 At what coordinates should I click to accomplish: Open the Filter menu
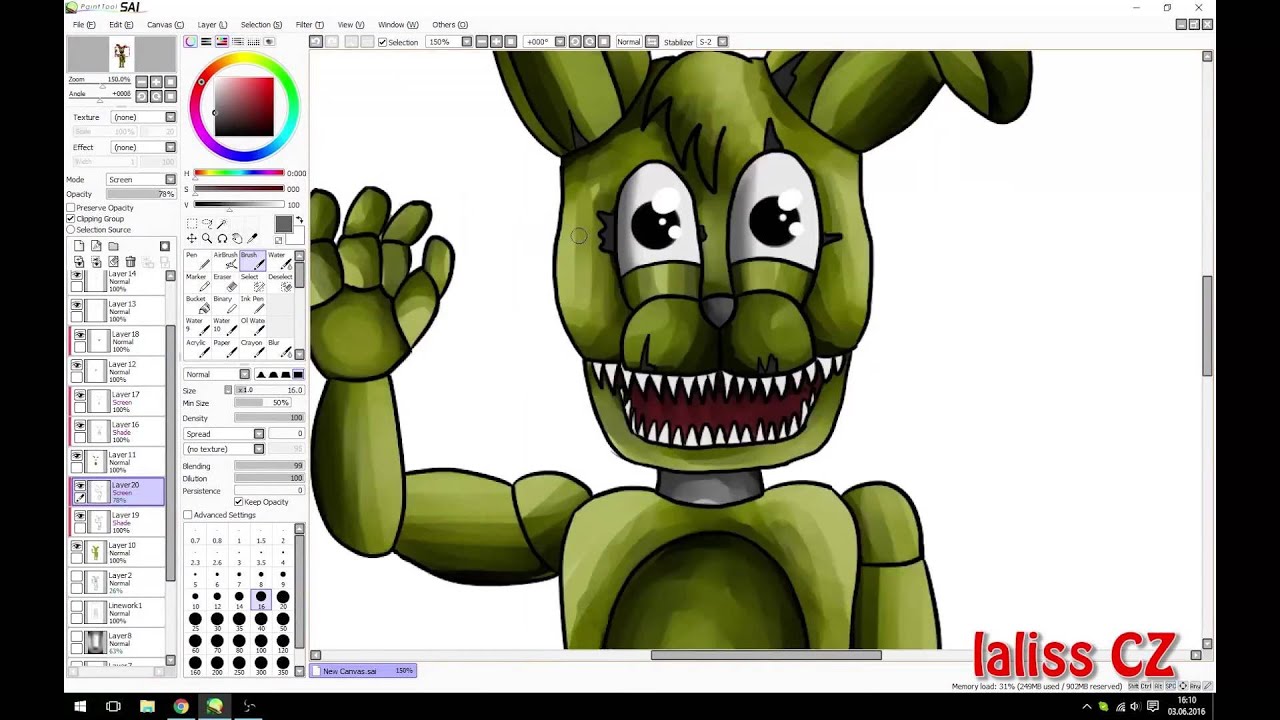tap(309, 25)
